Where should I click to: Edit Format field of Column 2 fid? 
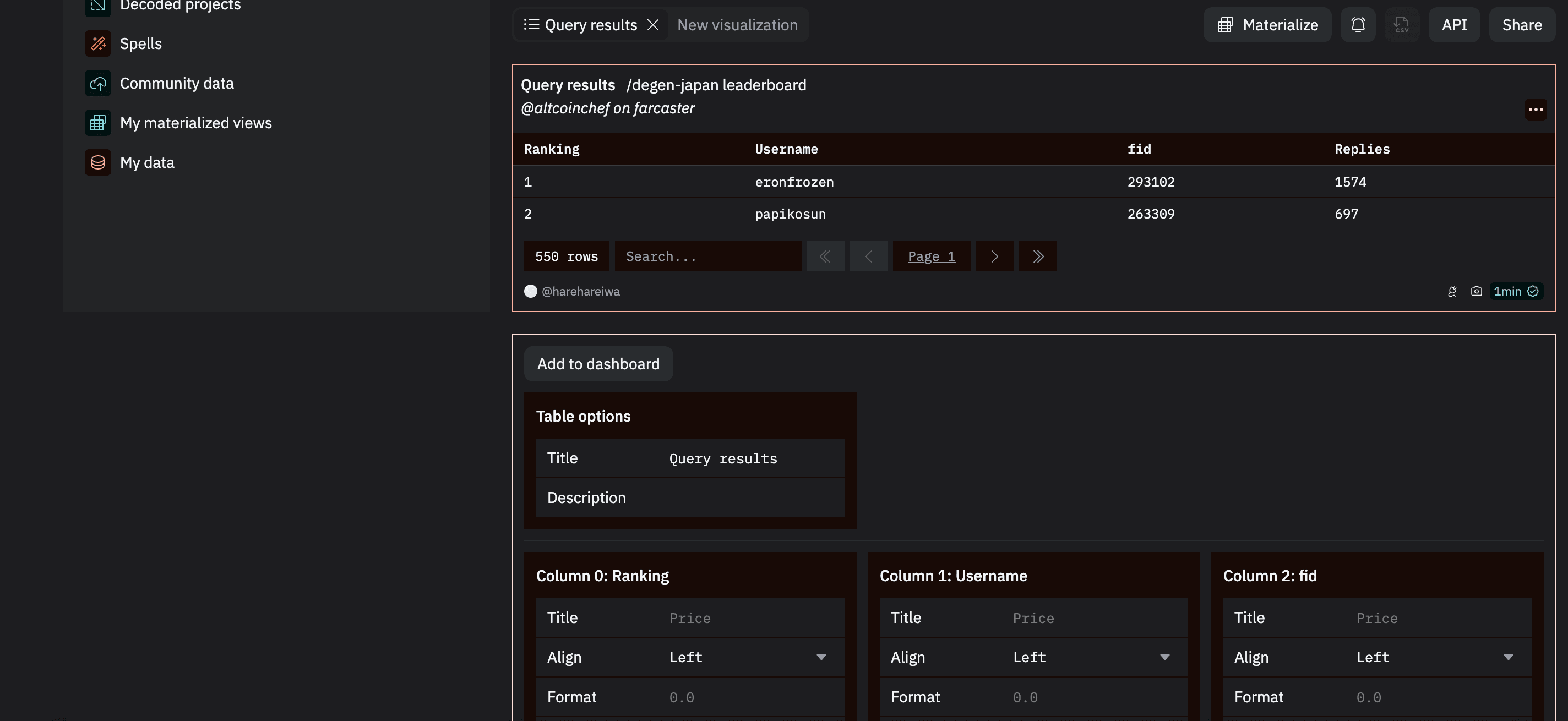(1439, 697)
